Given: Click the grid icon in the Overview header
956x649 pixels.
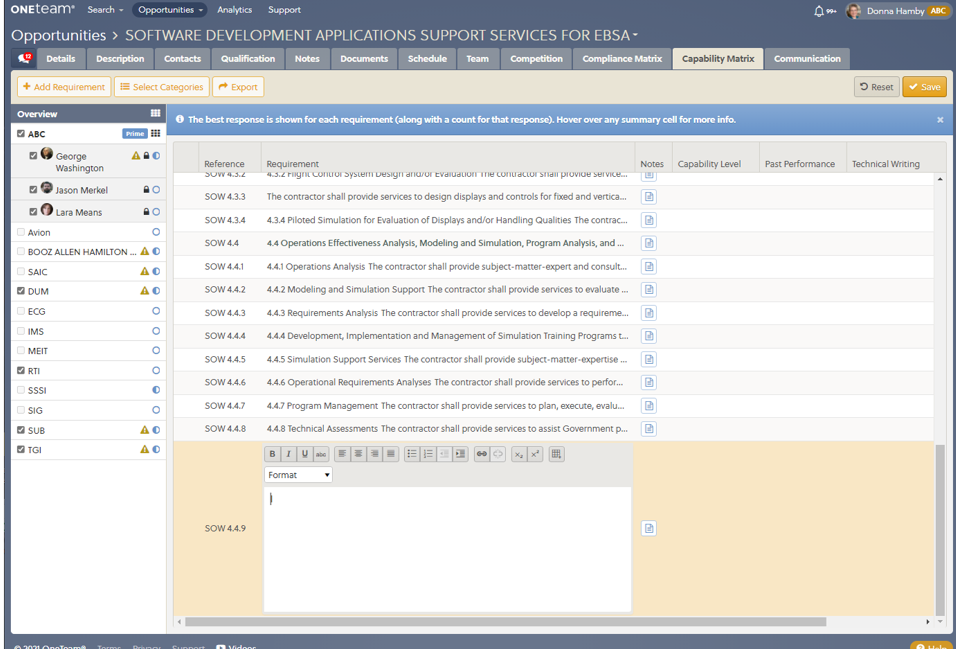Looking at the screenshot, I should pos(155,114).
